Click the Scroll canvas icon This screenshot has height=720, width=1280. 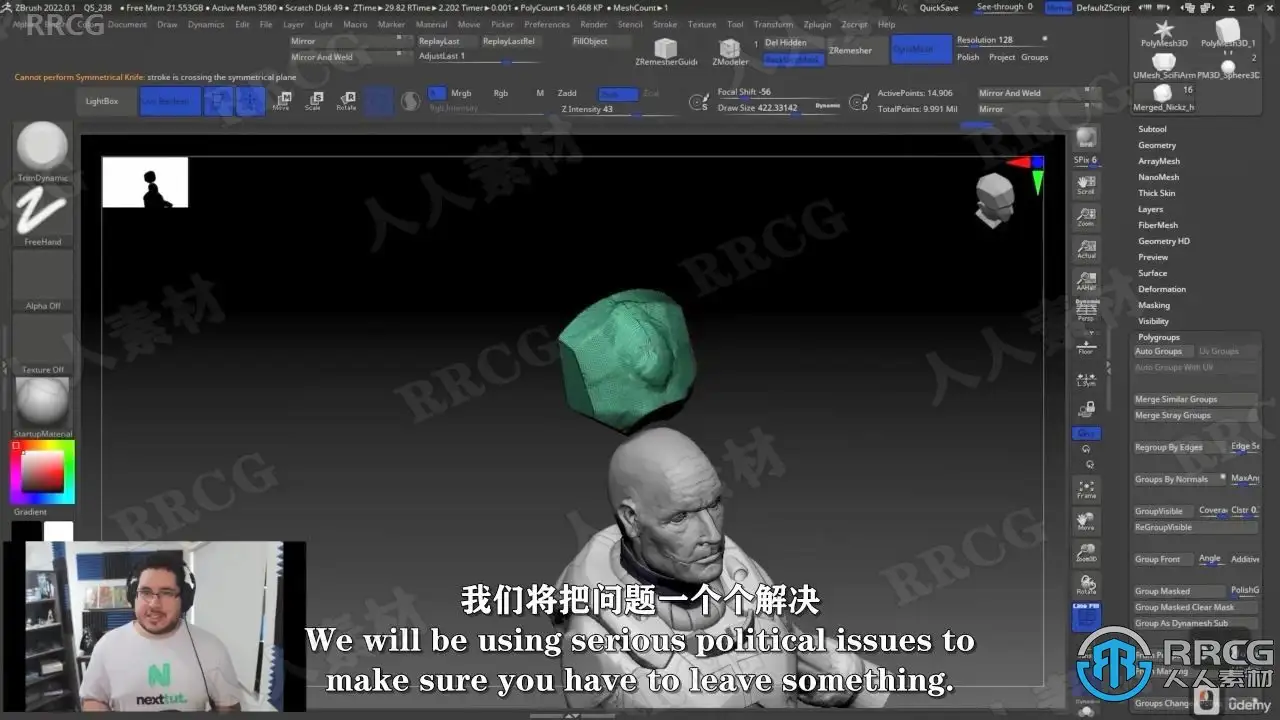coord(1086,185)
